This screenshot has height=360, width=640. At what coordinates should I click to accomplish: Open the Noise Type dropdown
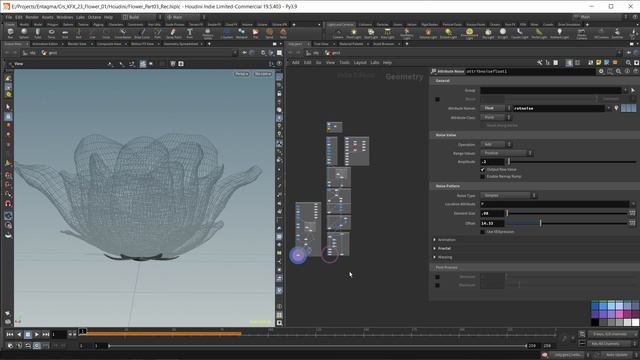pyautogui.click(x=508, y=196)
